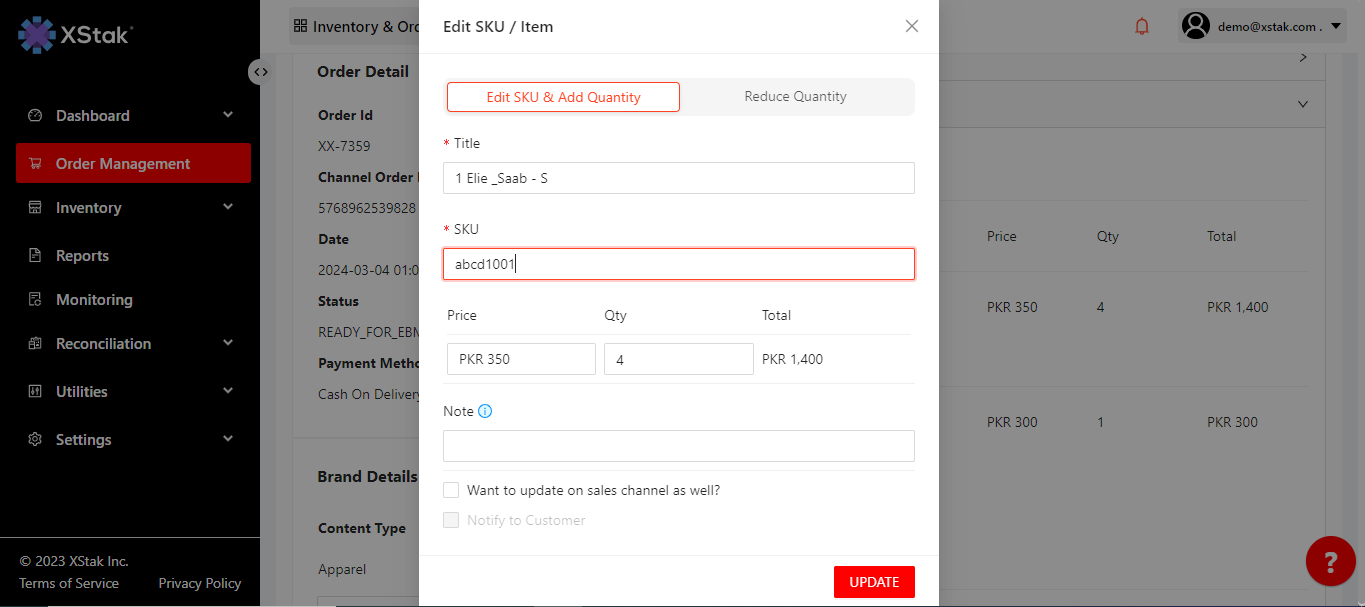The height and width of the screenshot is (607, 1365).
Task: Select the Edit SKU & Add Quantity tab
Action: pyautogui.click(x=563, y=97)
